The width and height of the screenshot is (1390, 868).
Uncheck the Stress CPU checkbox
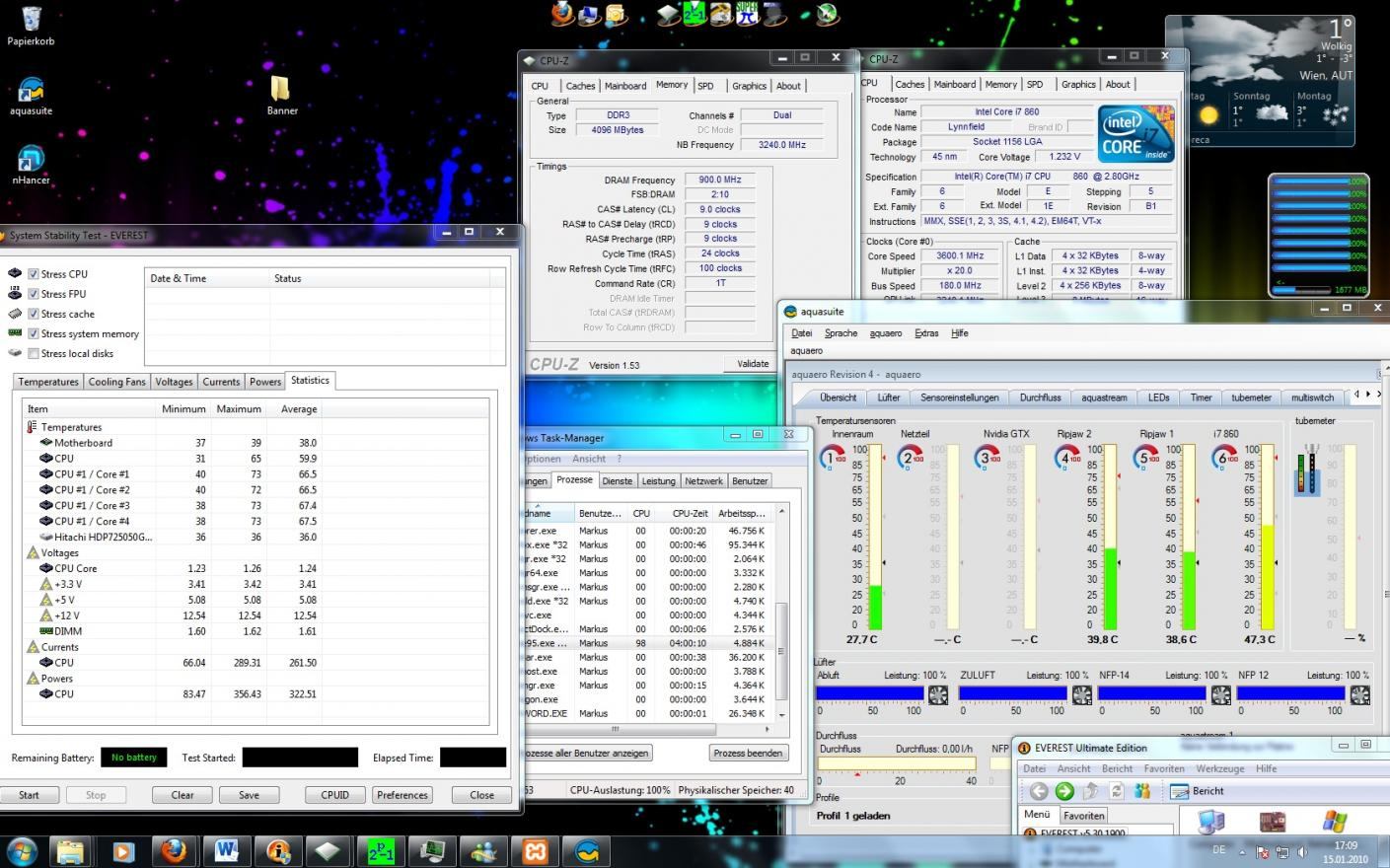(34, 274)
